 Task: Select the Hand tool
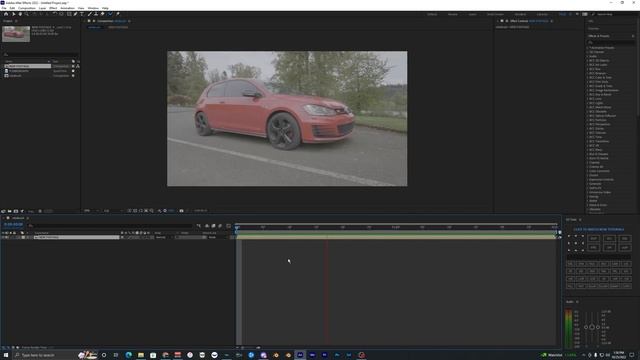20,14
